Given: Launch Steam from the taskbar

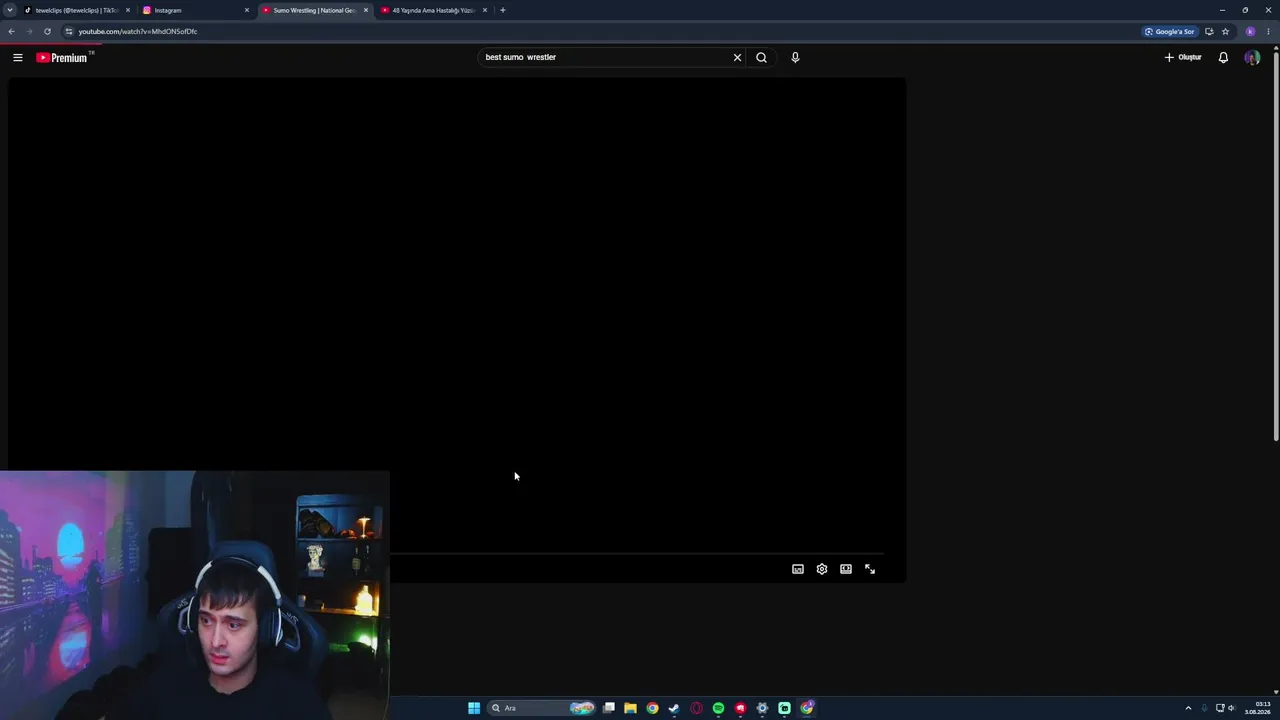Looking at the screenshot, I should pyautogui.click(x=674, y=708).
